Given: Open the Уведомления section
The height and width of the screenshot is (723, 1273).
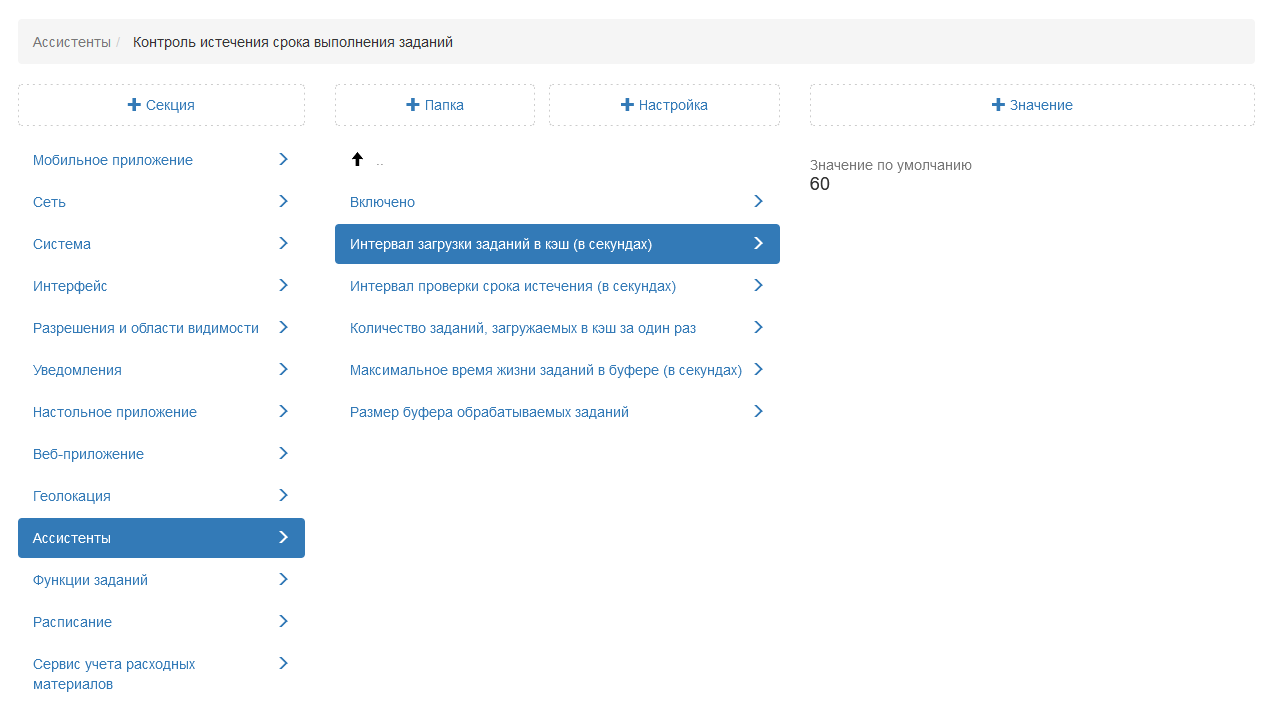Looking at the screenshot, I should coord(77,370).
